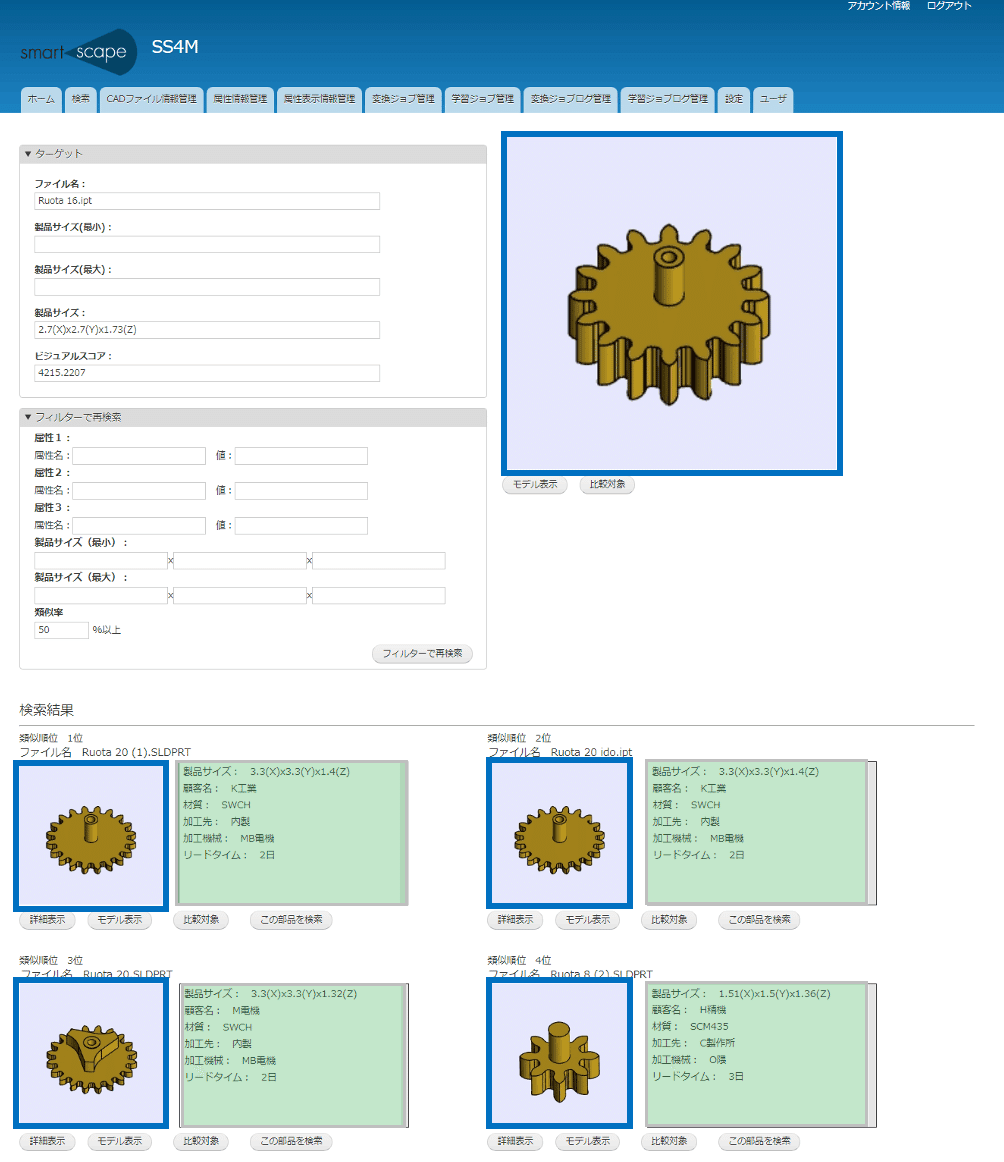Click the smart-scape logo icon
Viewport: 1004px width, 1162px height.
point(78,52)
